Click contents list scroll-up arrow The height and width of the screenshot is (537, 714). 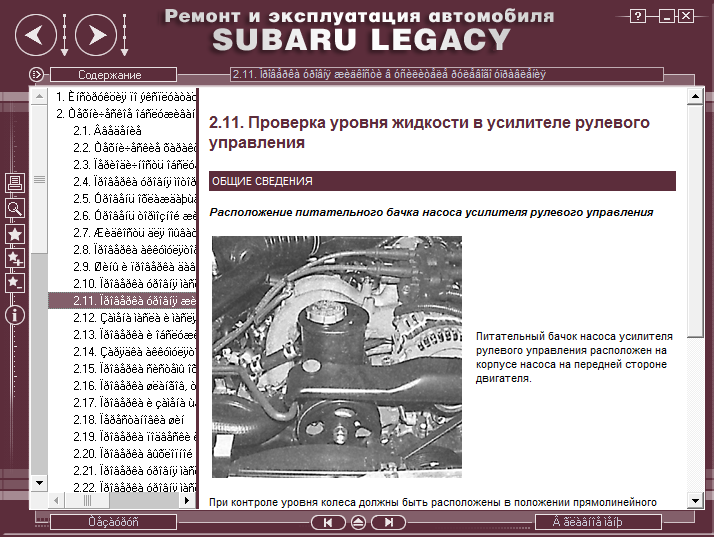click(39, 97)
